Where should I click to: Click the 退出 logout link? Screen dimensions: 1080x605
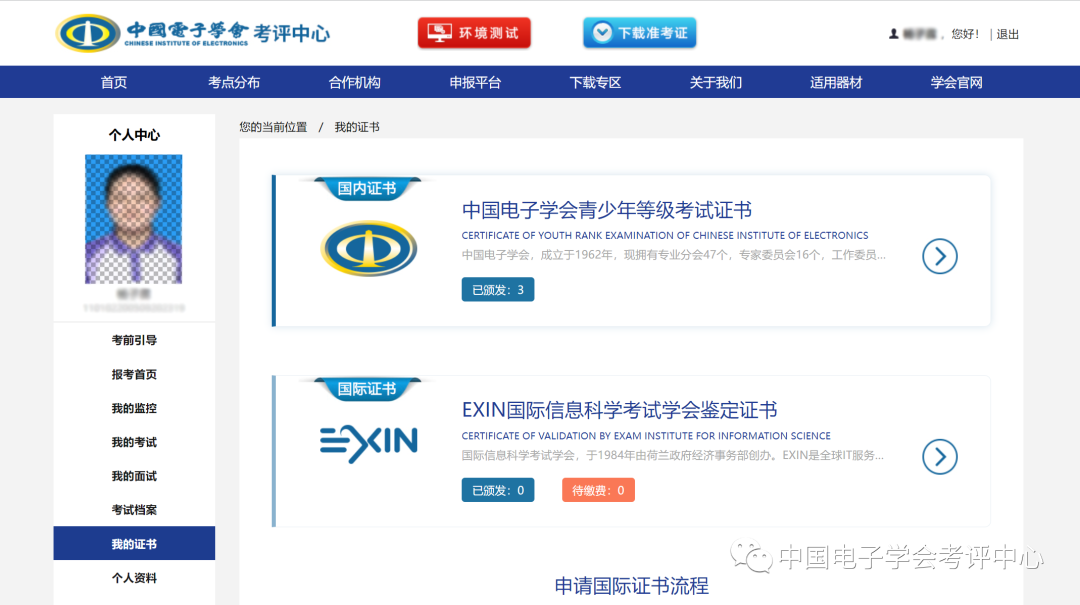pyautogui.click(x=1007, y=33)
